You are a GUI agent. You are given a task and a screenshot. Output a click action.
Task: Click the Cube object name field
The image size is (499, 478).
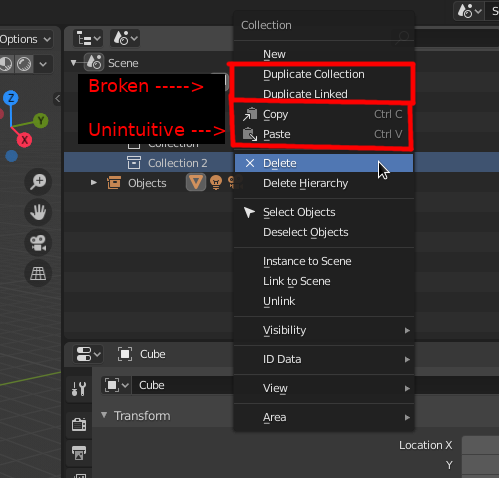click(x=183, y=385)
